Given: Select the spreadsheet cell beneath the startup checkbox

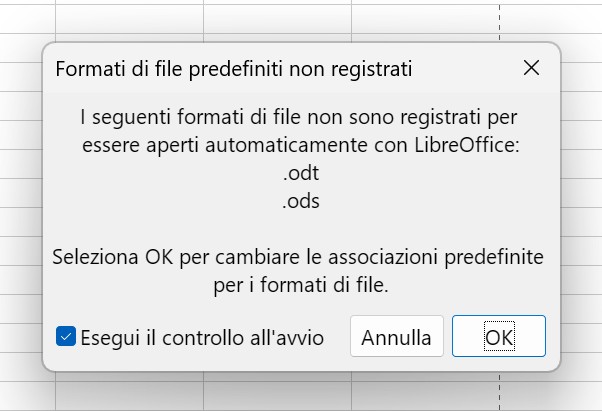Looking at the screenshot, I should [x=129, y=396].
